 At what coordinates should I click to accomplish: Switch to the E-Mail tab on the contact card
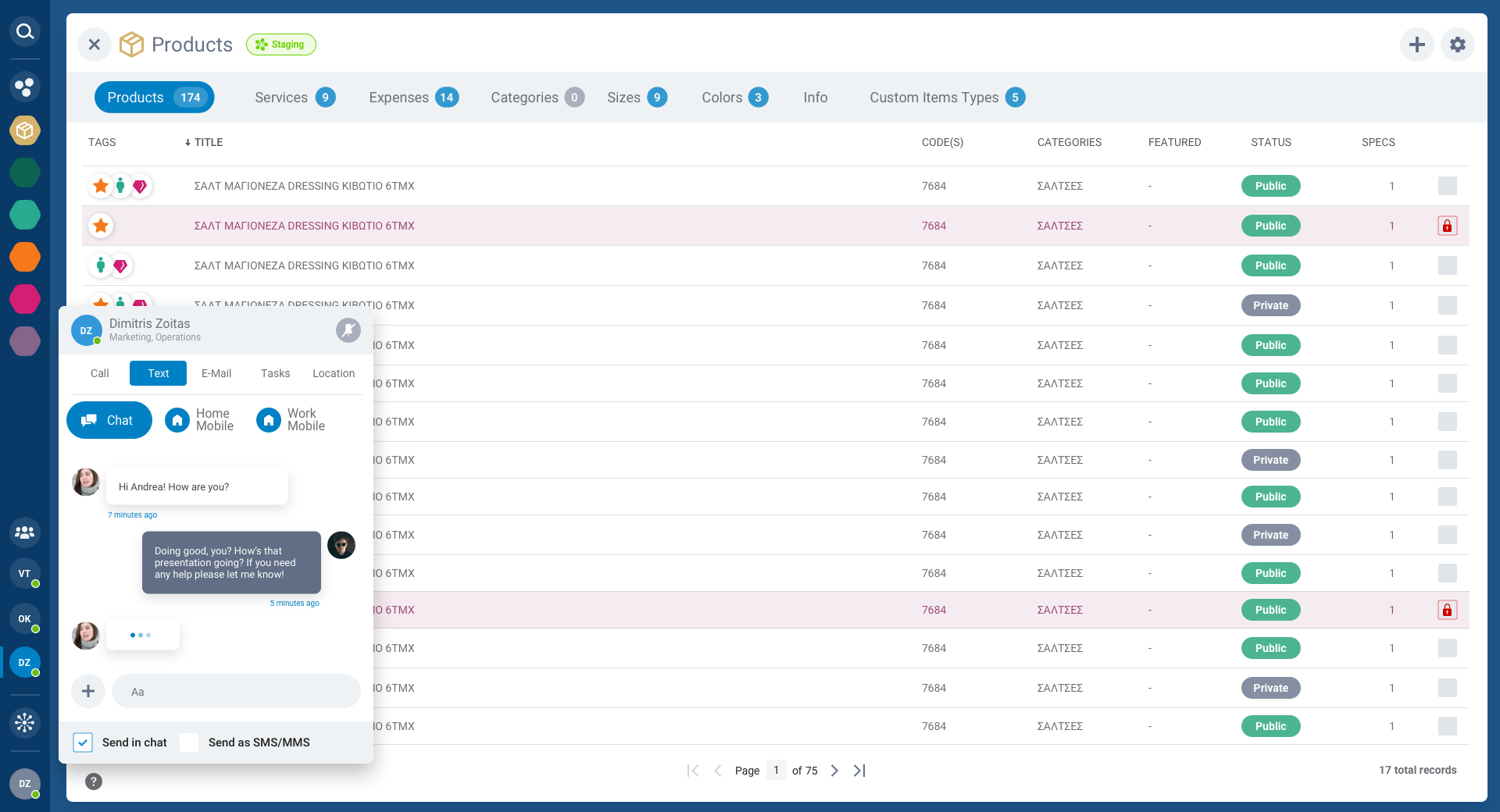pos(216,373)
